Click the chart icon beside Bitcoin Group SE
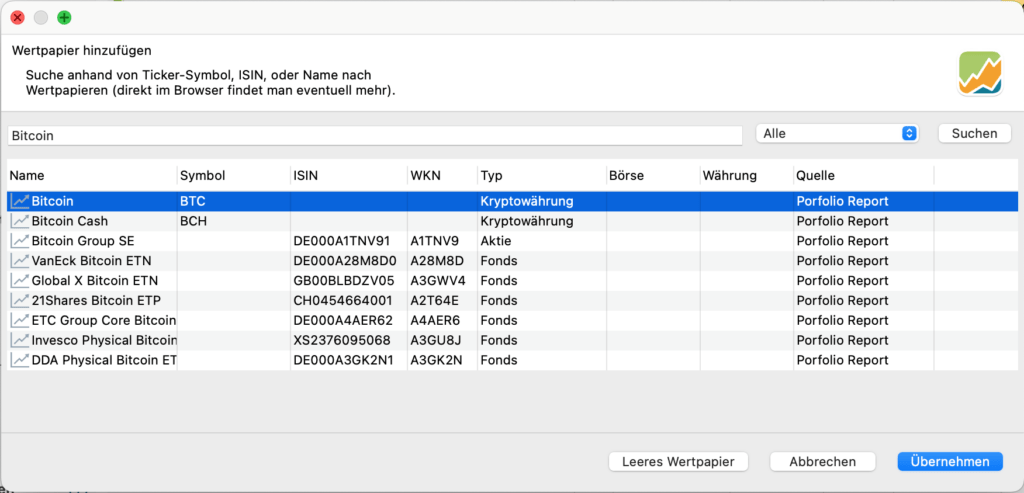The width and height of the screenshot is (1024, 493). click(x=20, y=242)
